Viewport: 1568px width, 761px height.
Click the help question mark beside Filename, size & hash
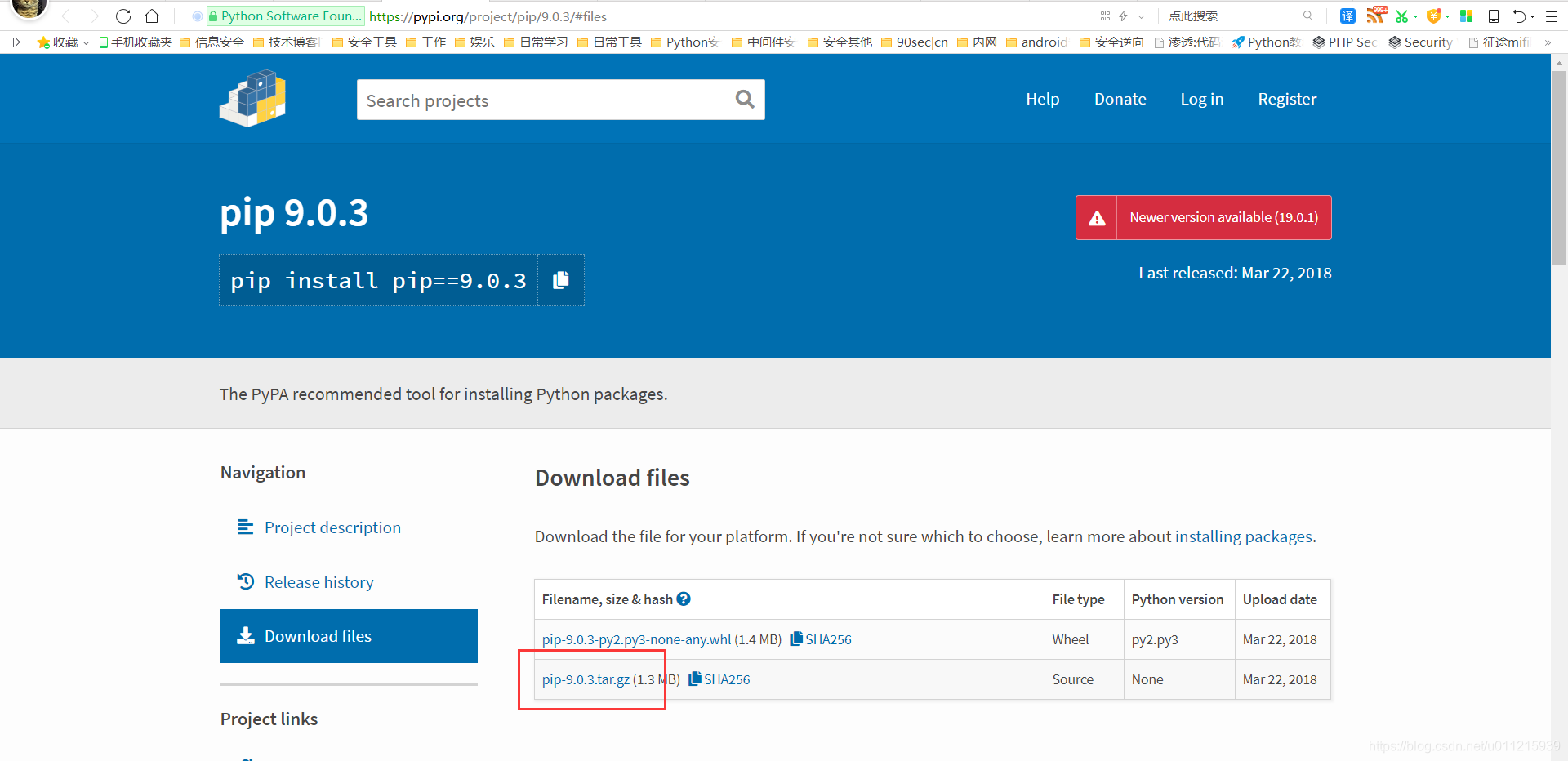(684, 599)
